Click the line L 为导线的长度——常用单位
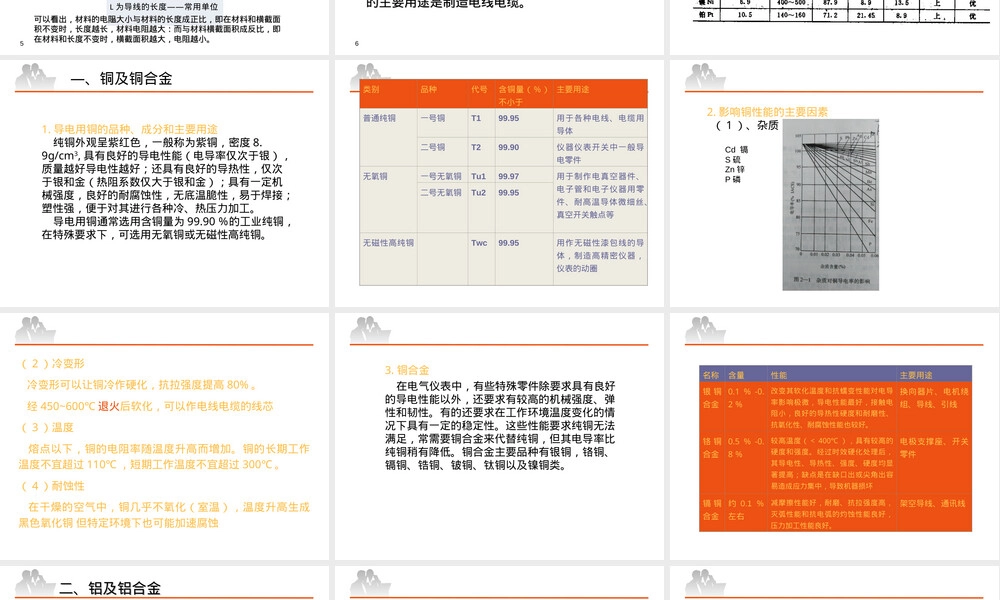1000x600 pixels. pyautogui.click(x=164, y=6)
